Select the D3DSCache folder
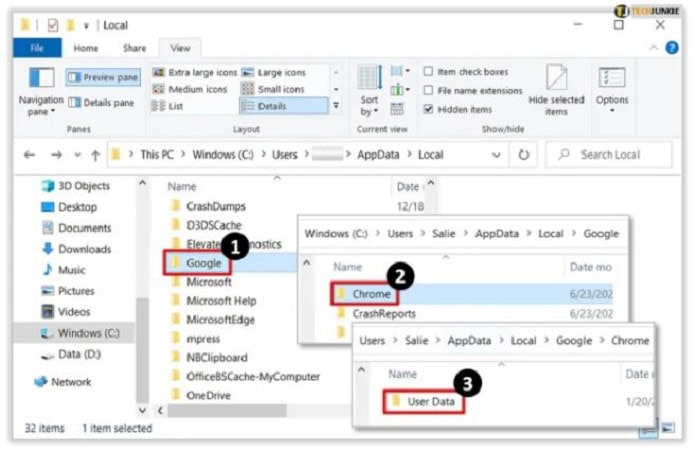The image size is (700, 454). (207, 225)
